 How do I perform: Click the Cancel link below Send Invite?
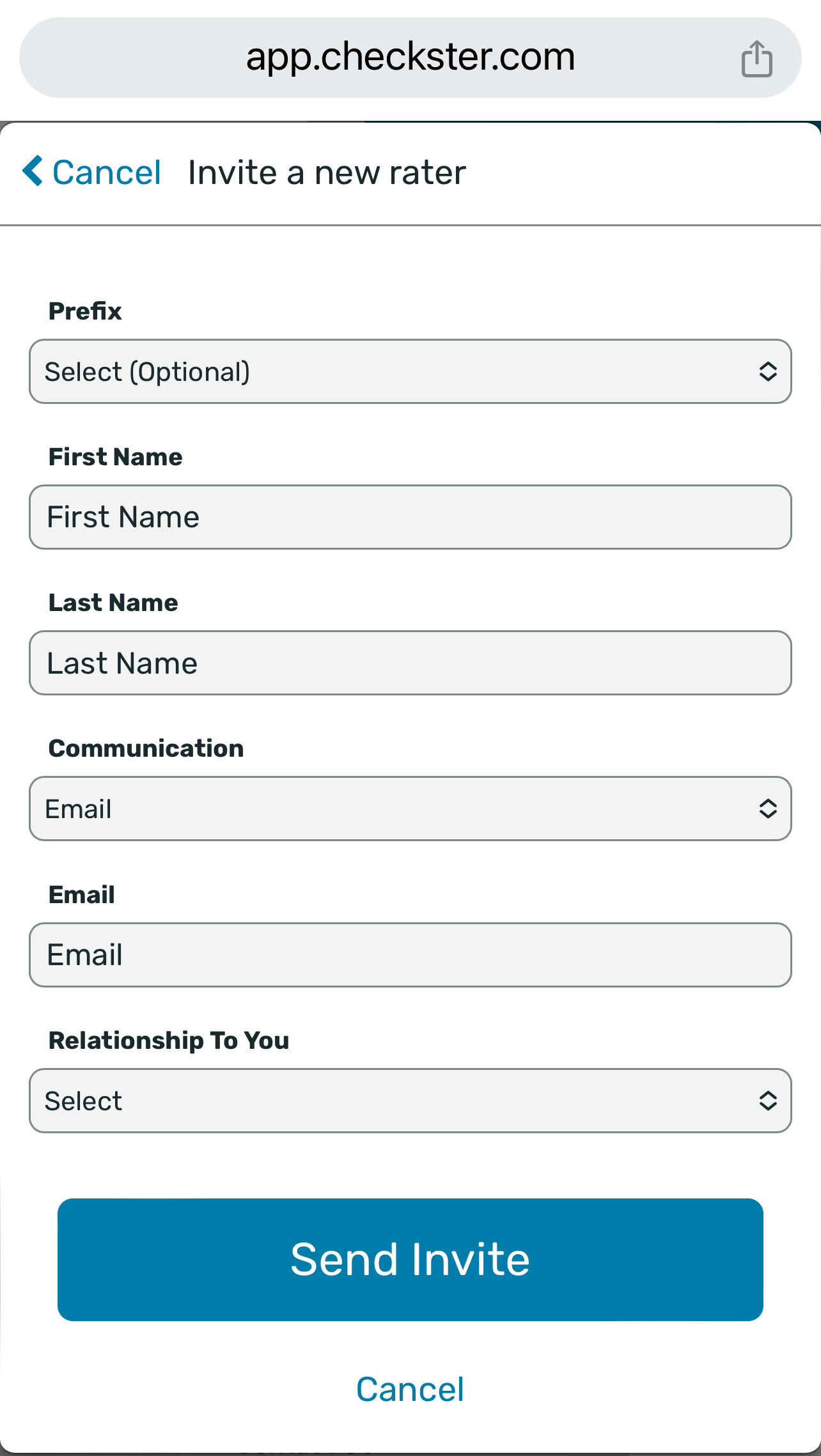(x=410, y=1390)
